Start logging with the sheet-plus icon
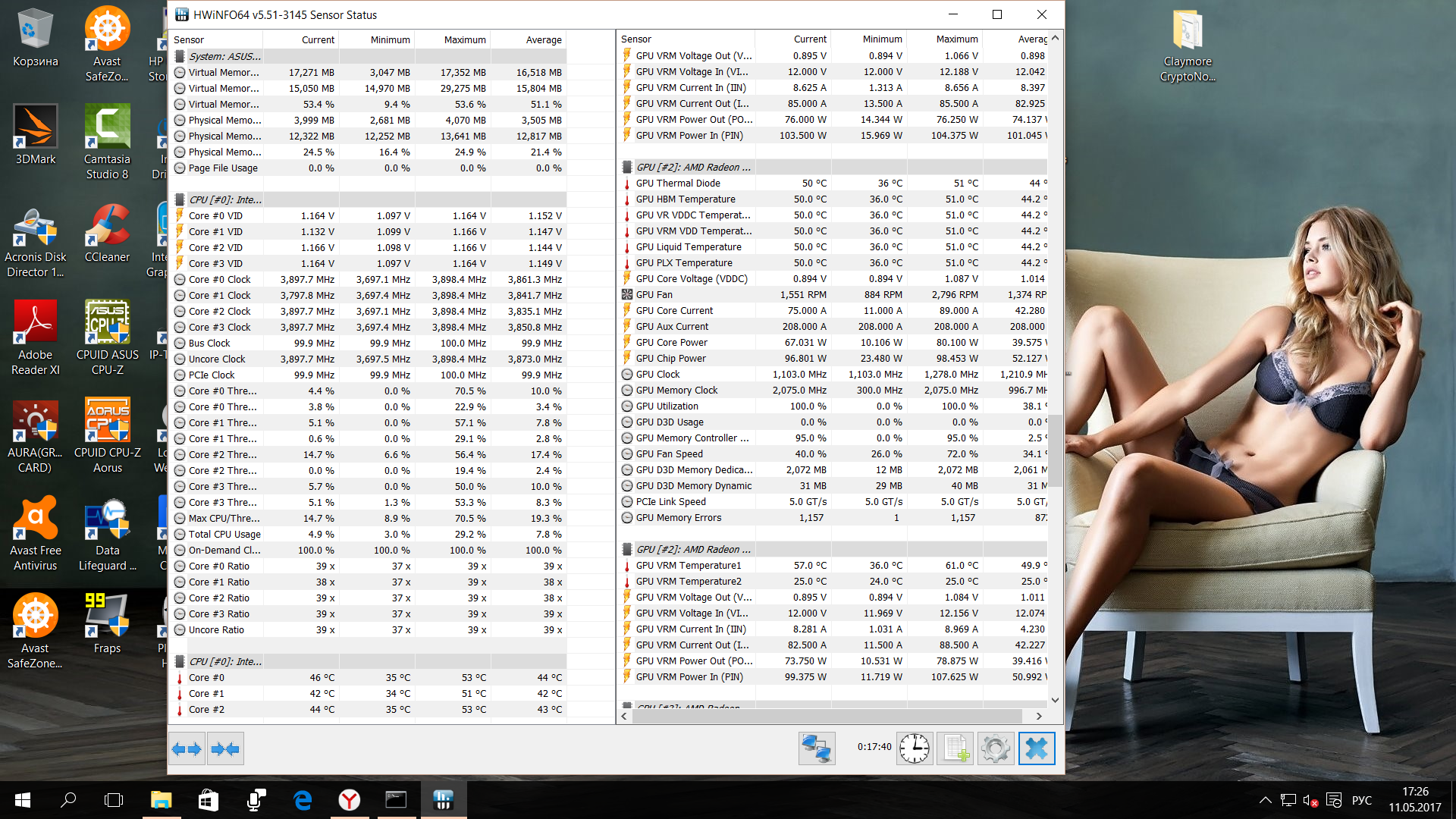Screen dimensions: 1456x819 (955, 749)
